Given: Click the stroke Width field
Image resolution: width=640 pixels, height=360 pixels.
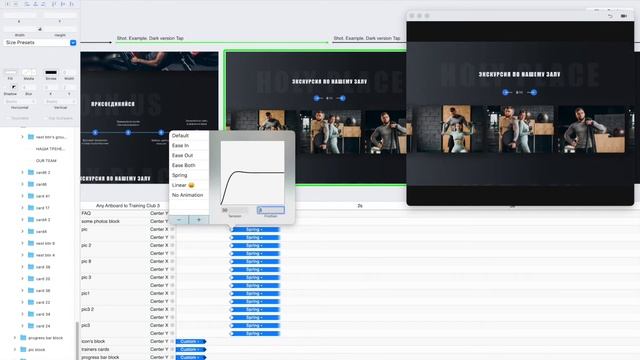Looking at the screenshot, I should click(69, 73).
